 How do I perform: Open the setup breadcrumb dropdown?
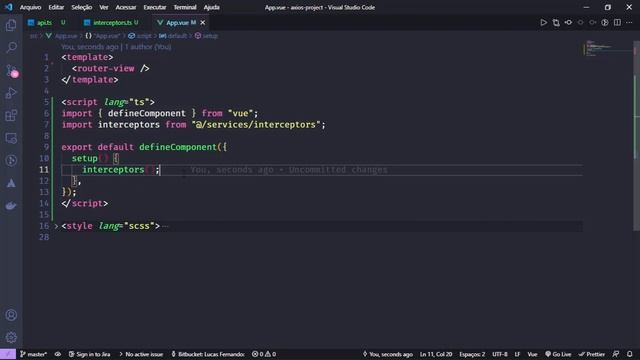206,36
